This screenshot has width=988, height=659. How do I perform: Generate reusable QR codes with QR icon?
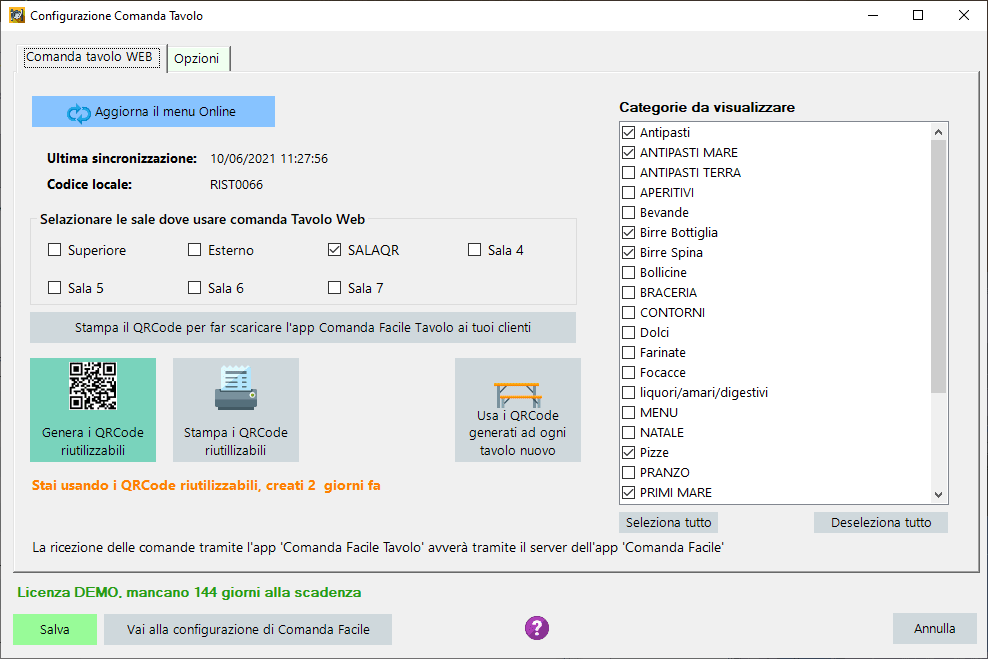click(93, 410)
